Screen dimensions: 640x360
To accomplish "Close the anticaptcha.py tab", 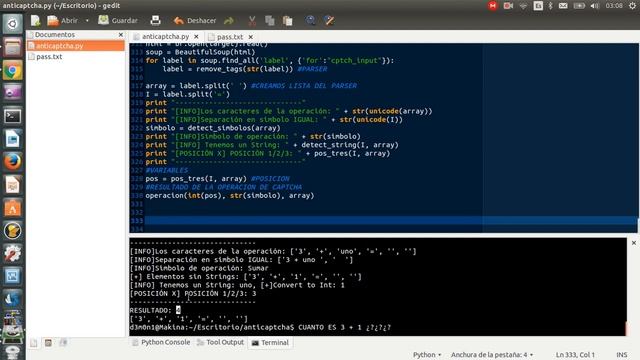I will pos(196,36).
